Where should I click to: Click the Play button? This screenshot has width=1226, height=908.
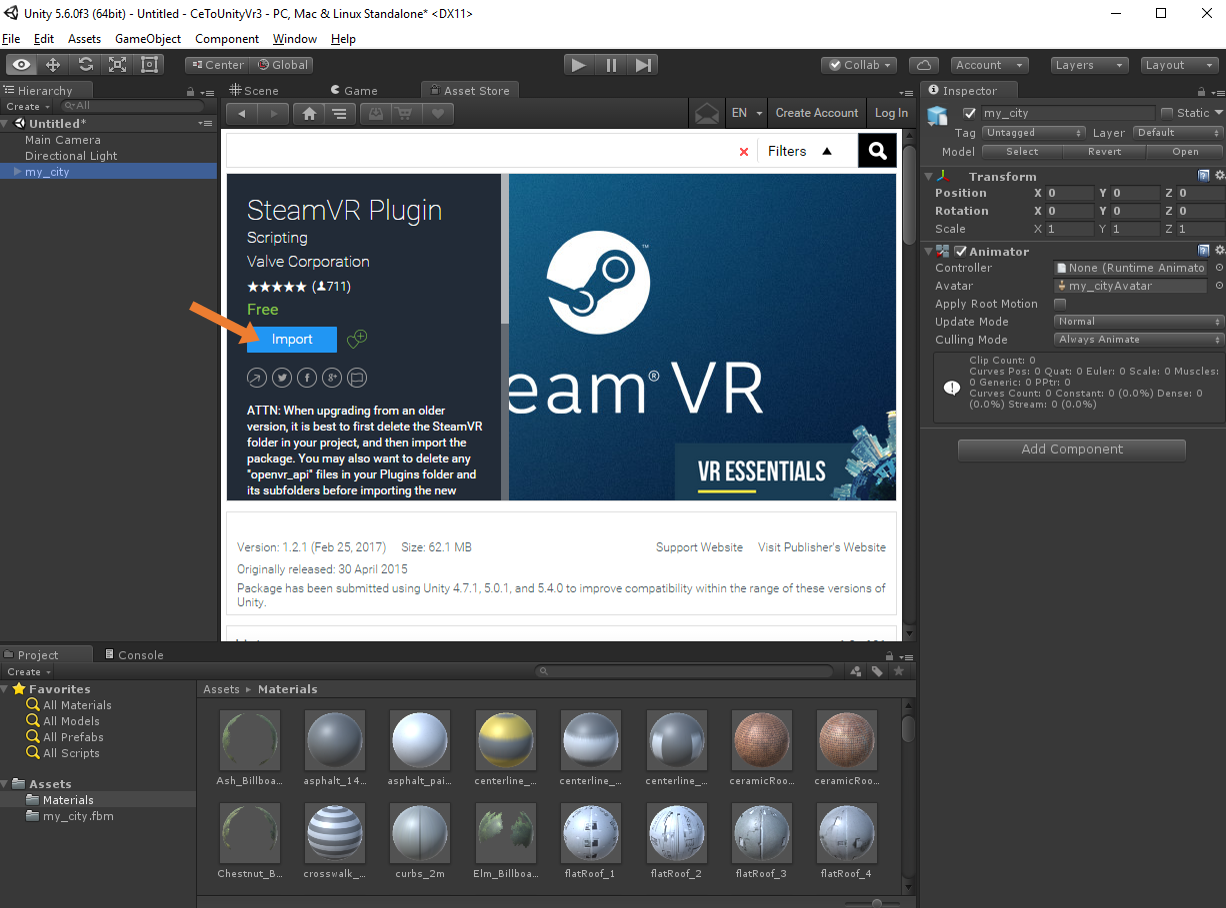point(578,65)
